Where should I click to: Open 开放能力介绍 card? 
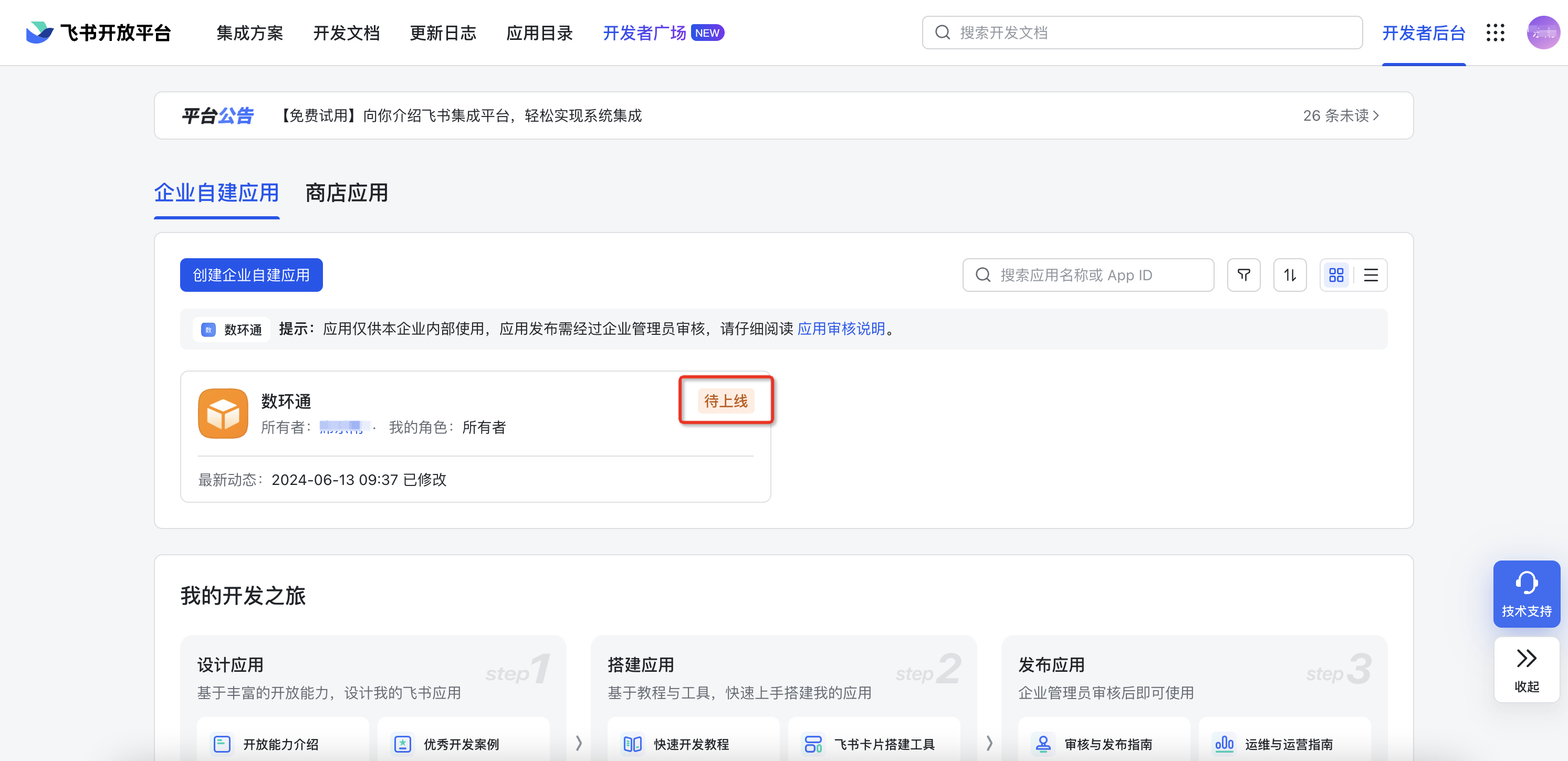(283, 738)
